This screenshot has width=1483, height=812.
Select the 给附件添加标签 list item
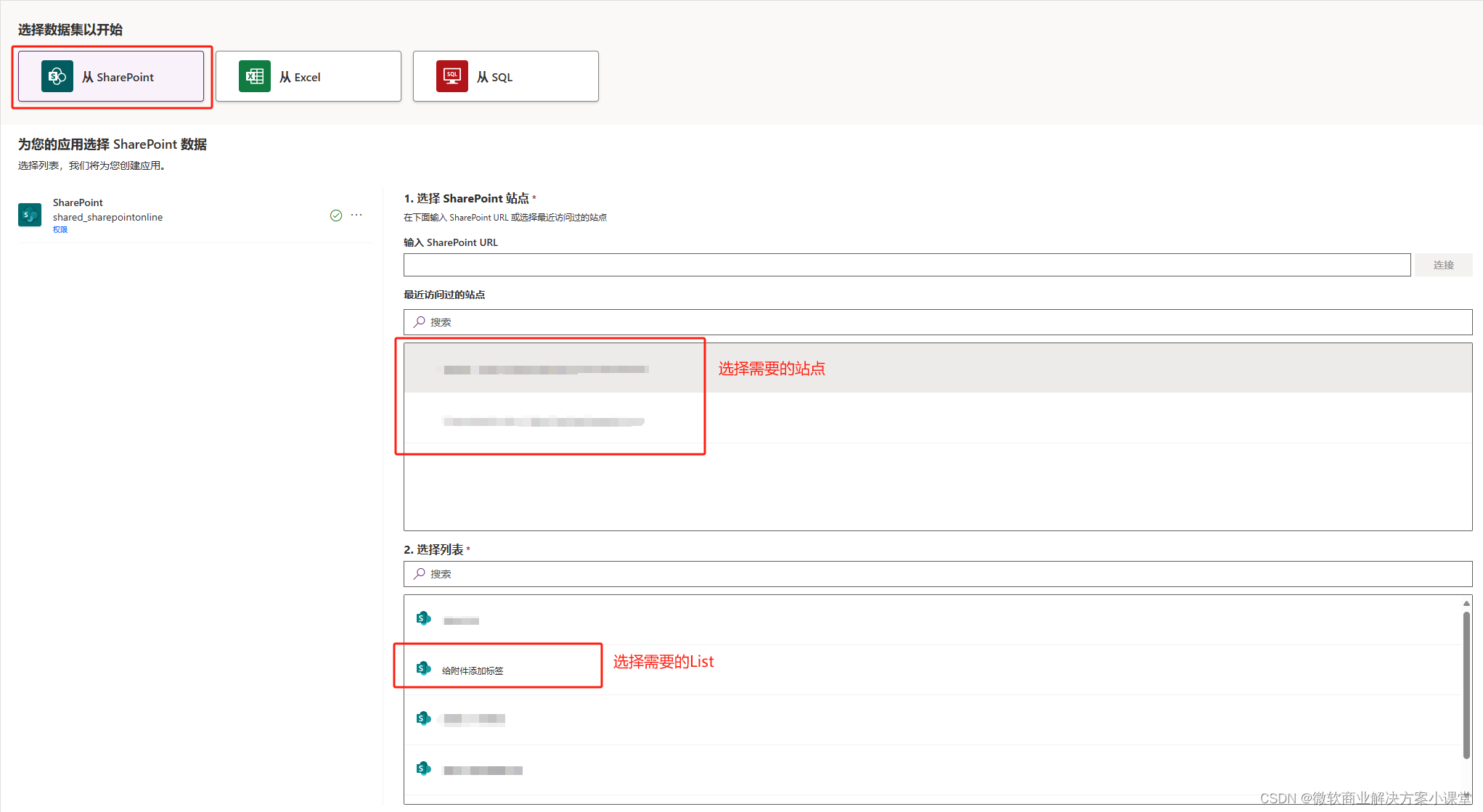tap(473, 670)
